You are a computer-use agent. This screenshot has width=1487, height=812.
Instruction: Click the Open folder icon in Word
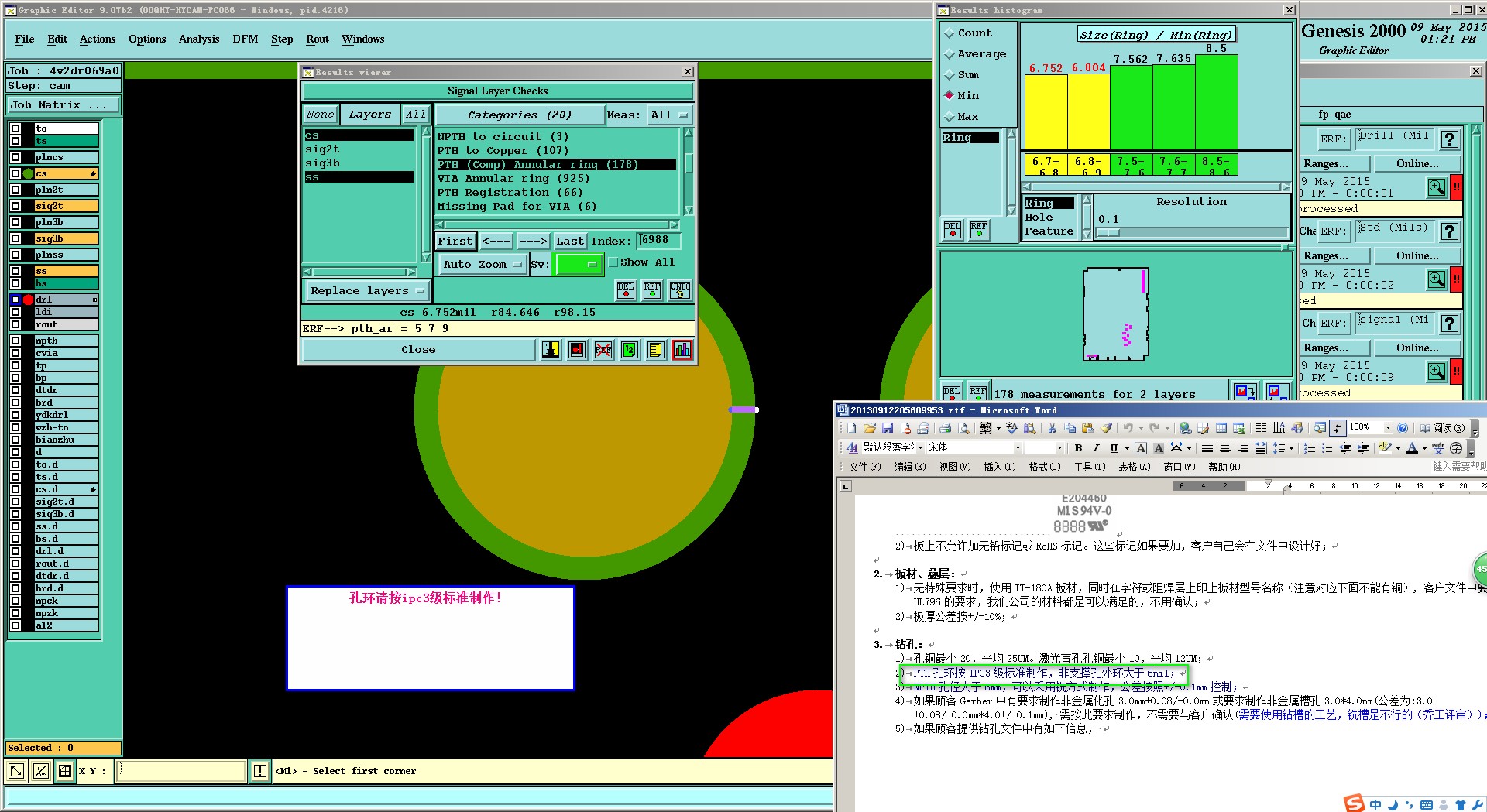click(x=870, y=428)
